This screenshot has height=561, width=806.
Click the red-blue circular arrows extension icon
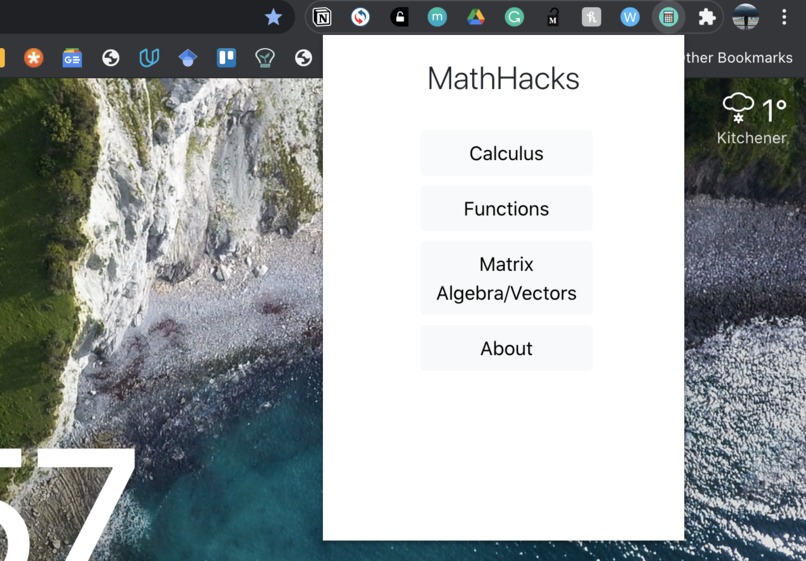click(360, 17)
